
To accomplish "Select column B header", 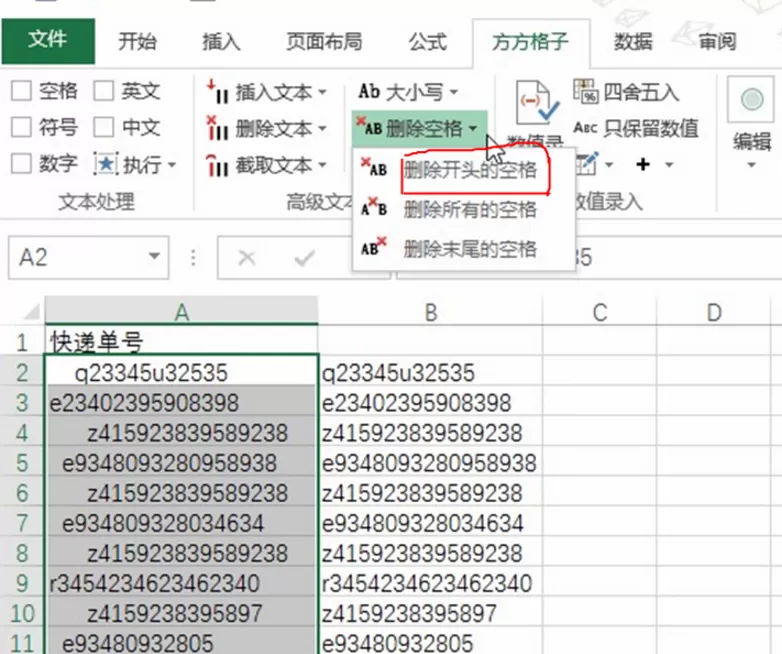I will click(x=431, y=312).
